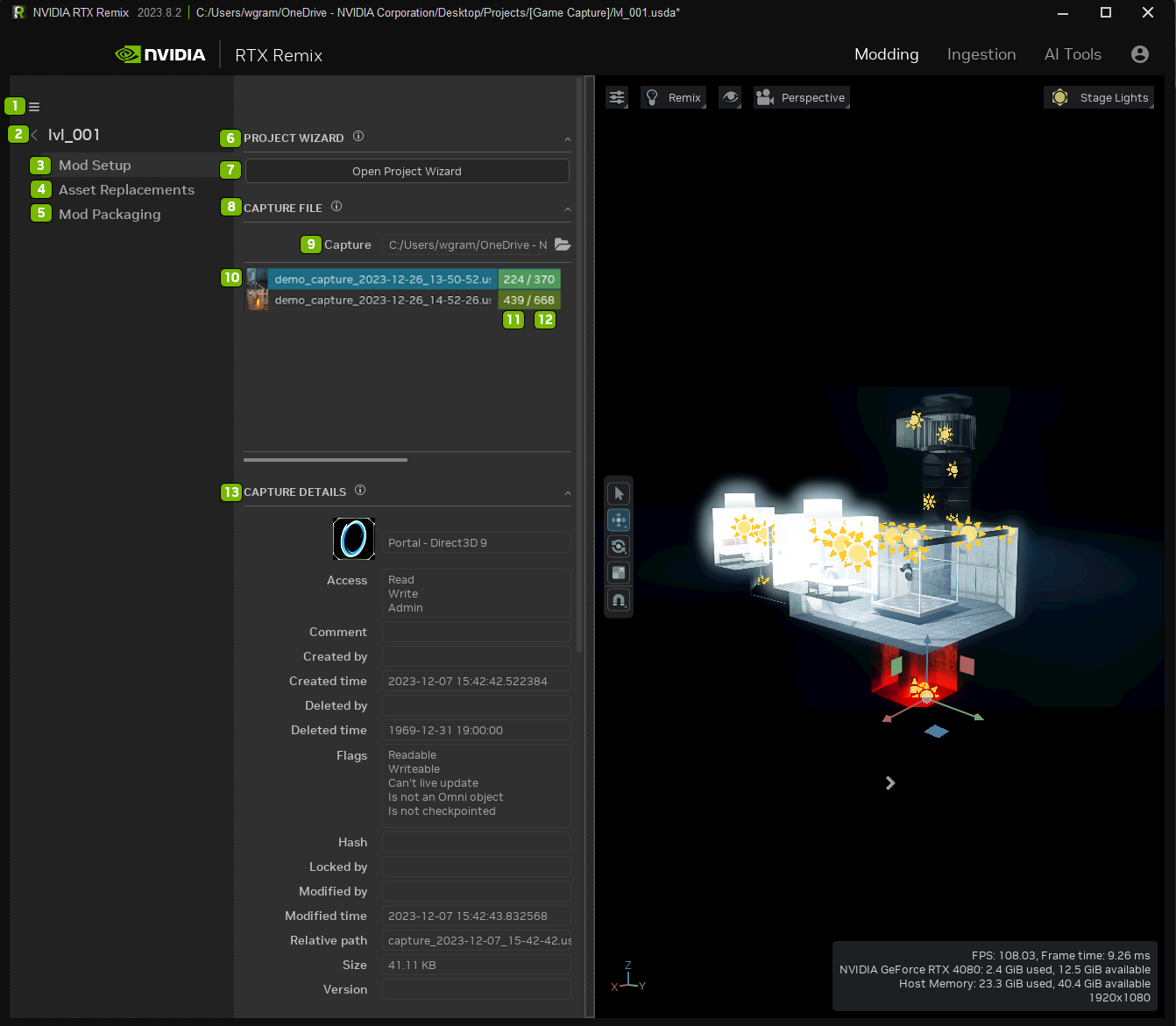1176x1026 pixels.
Task: Click the RTX Remix app icon in title bar
Action: (18, 12)
